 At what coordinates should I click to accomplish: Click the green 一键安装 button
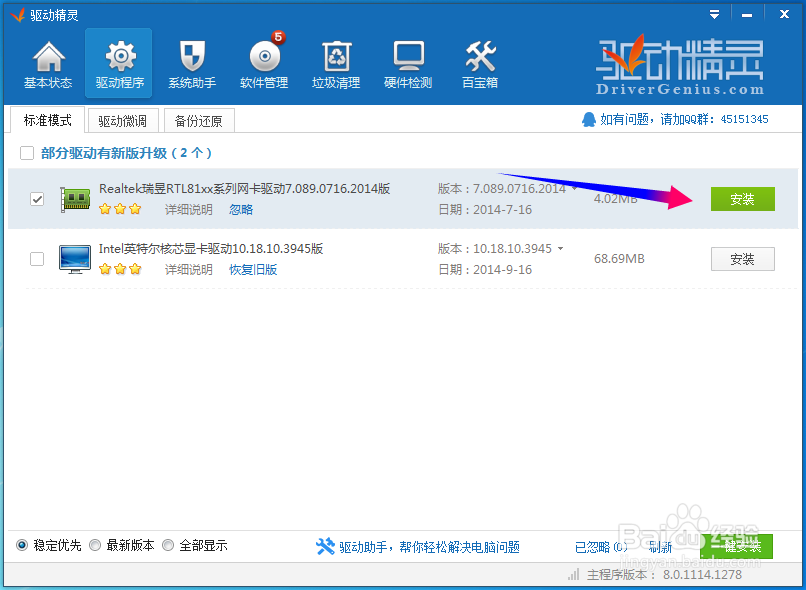(x=736, y=546)
